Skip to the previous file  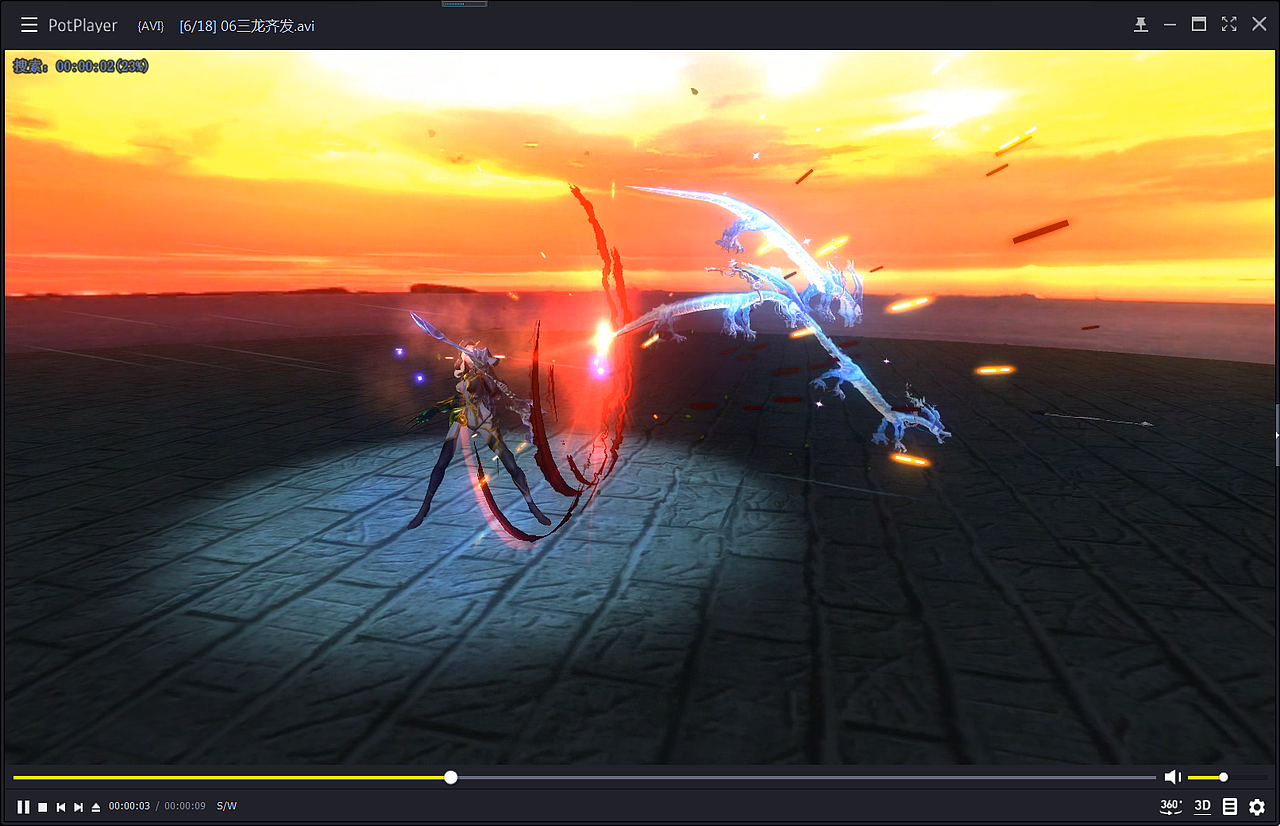[x=61, y=805]
